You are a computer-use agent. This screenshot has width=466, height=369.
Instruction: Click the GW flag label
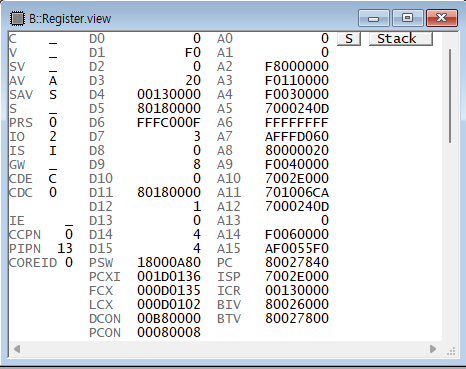click(17, 165)
